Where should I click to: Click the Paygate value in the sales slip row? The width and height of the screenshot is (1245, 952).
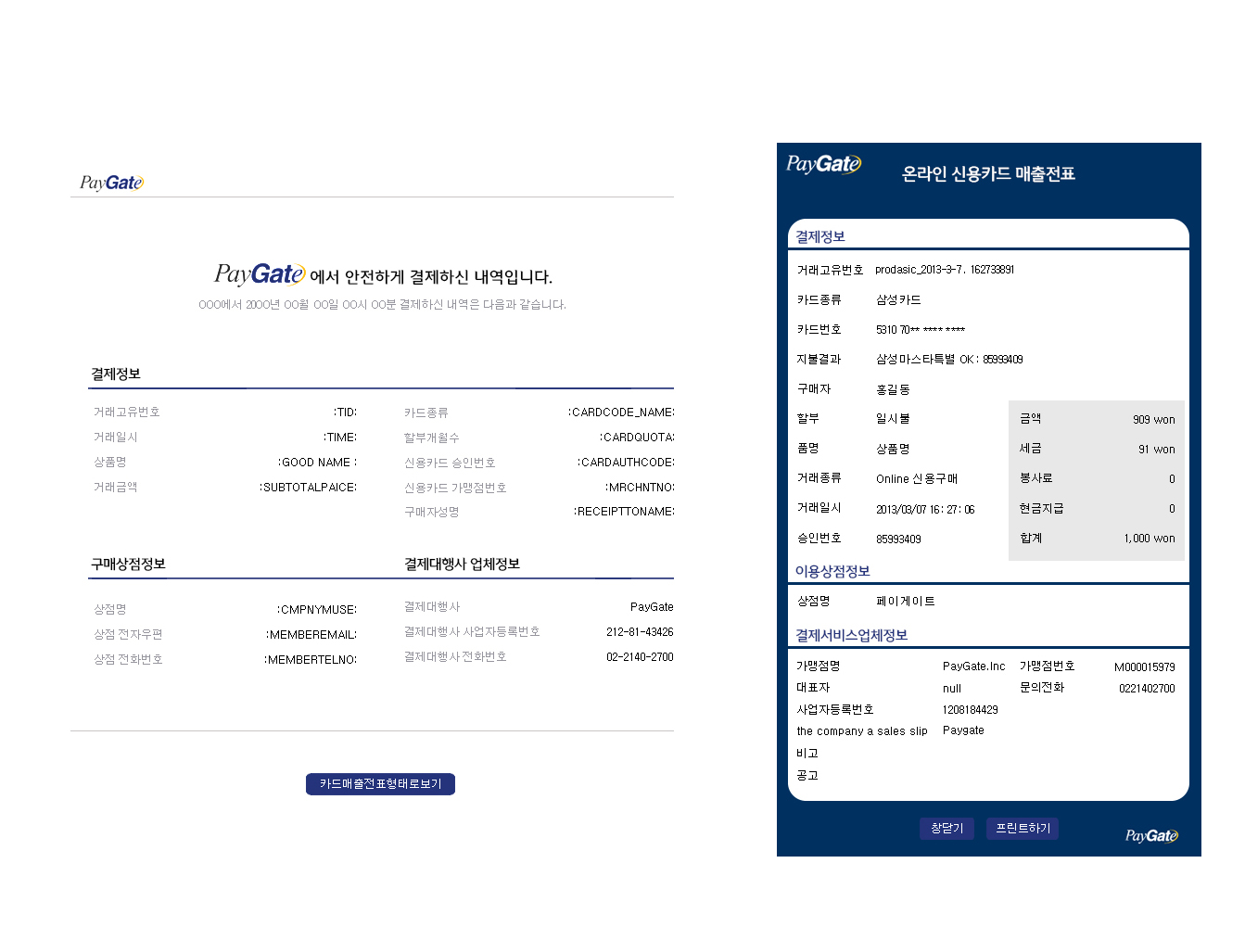pyautogui.click(x=963, y=730)
